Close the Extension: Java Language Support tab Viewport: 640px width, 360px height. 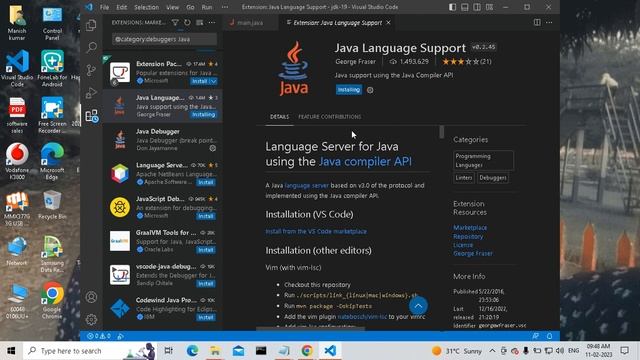click(x=389, y=22)
